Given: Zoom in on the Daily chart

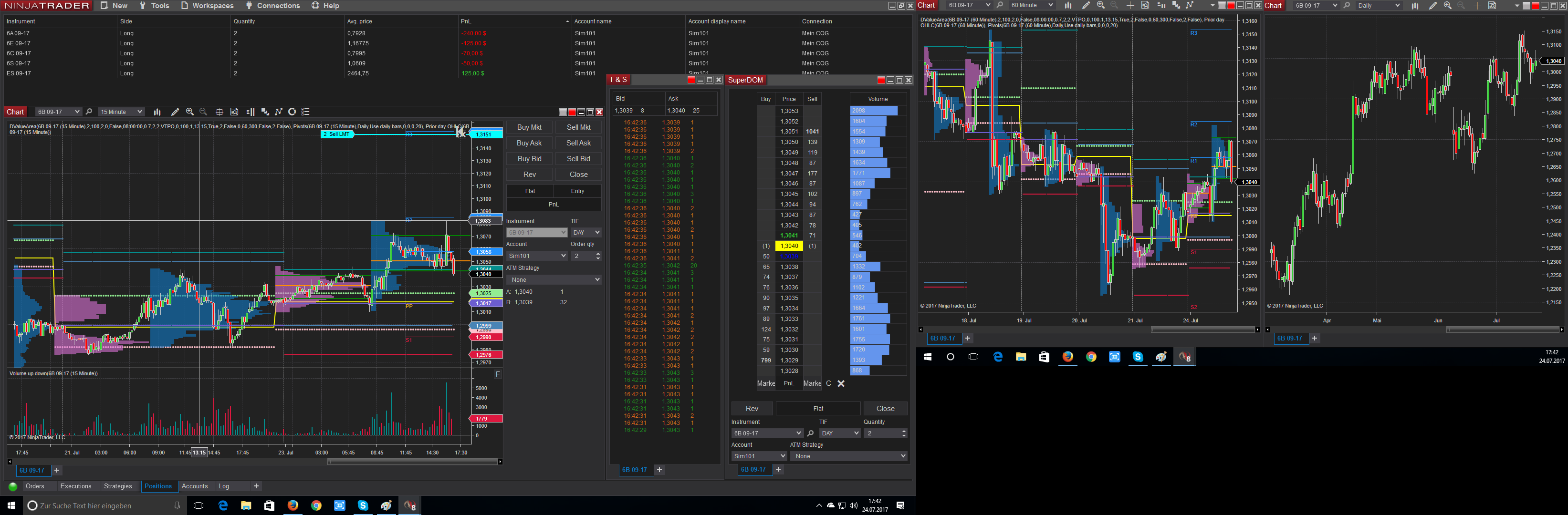Looking at the screenshot, I should 1447,5.
